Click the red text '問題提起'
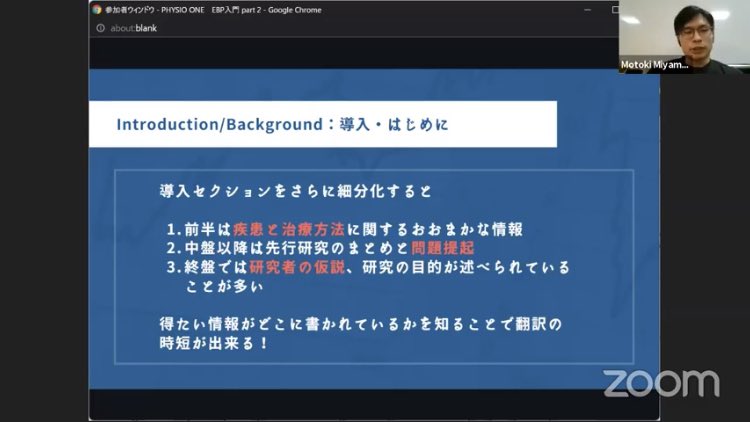Screen dimensions: 750x422 [x=442, y=248]
